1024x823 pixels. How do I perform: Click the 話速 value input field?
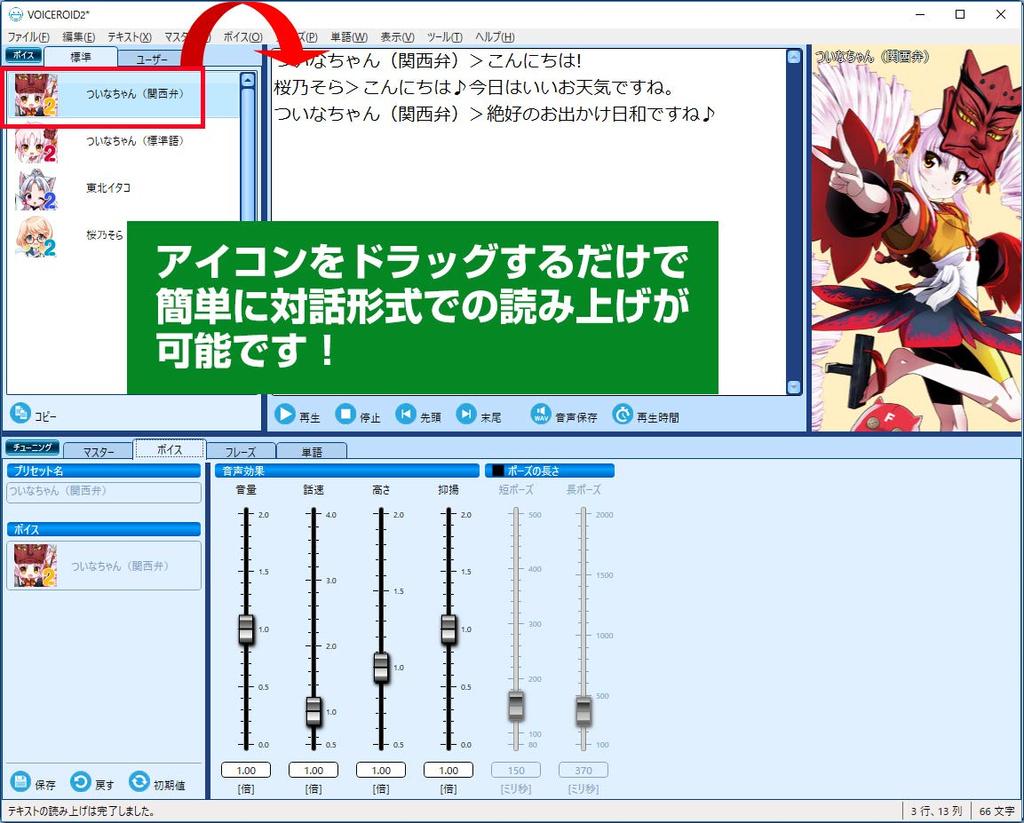(313, 770)
